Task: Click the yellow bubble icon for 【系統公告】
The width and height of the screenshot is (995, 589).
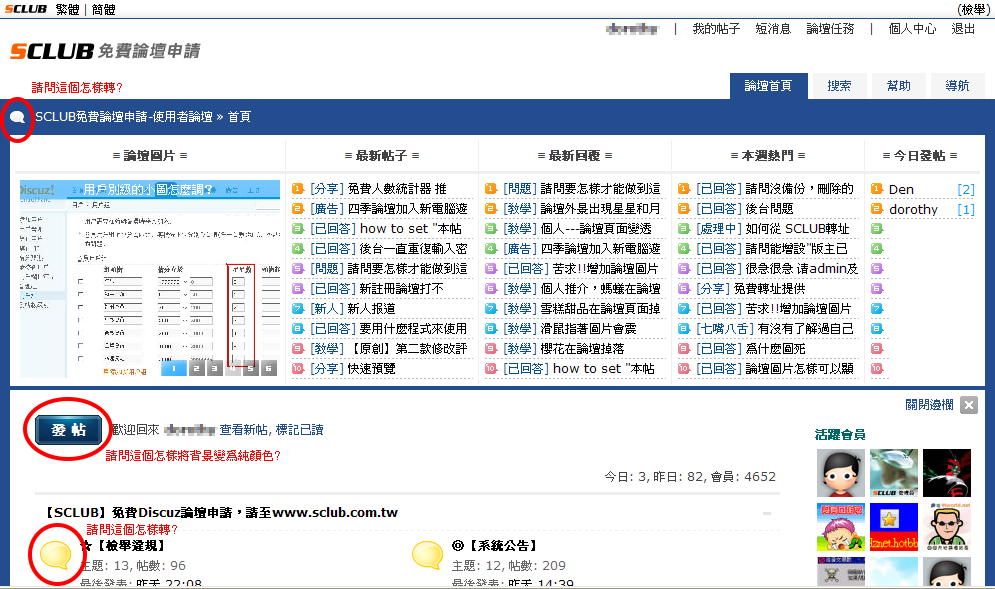Action: (427, 555)
